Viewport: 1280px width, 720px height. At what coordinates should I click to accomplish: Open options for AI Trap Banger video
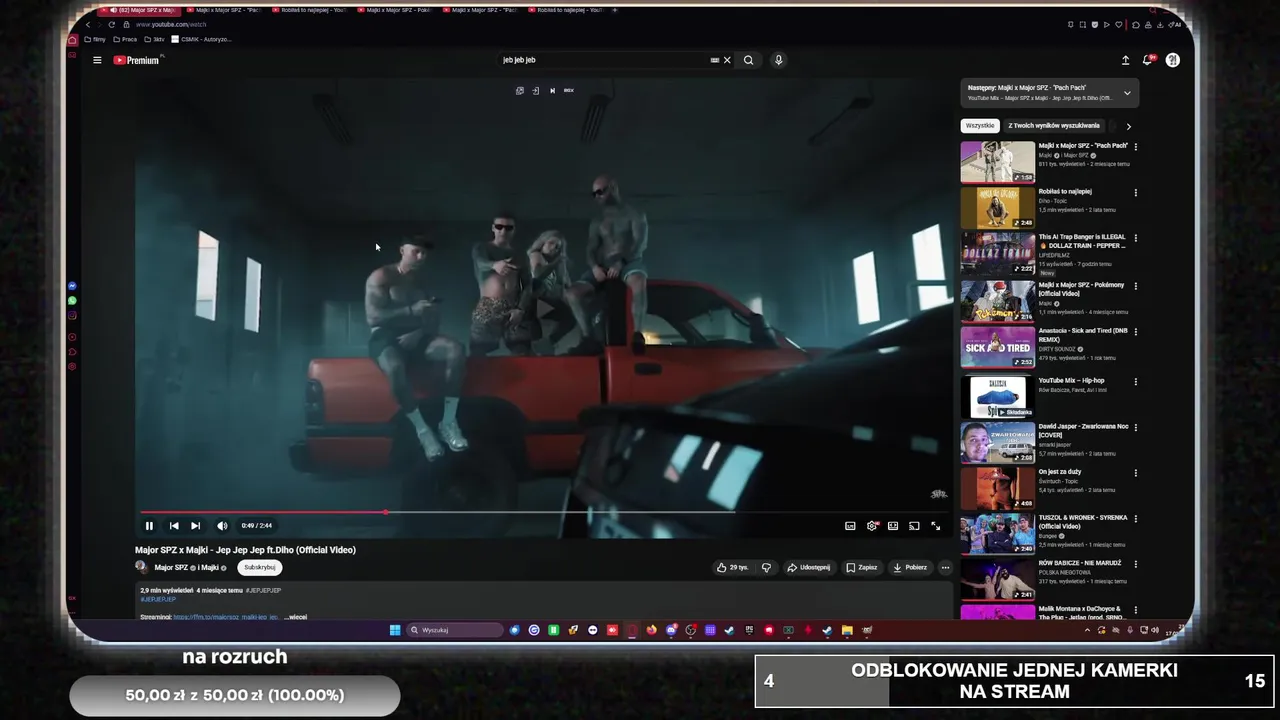click(x=1136, y=239)
